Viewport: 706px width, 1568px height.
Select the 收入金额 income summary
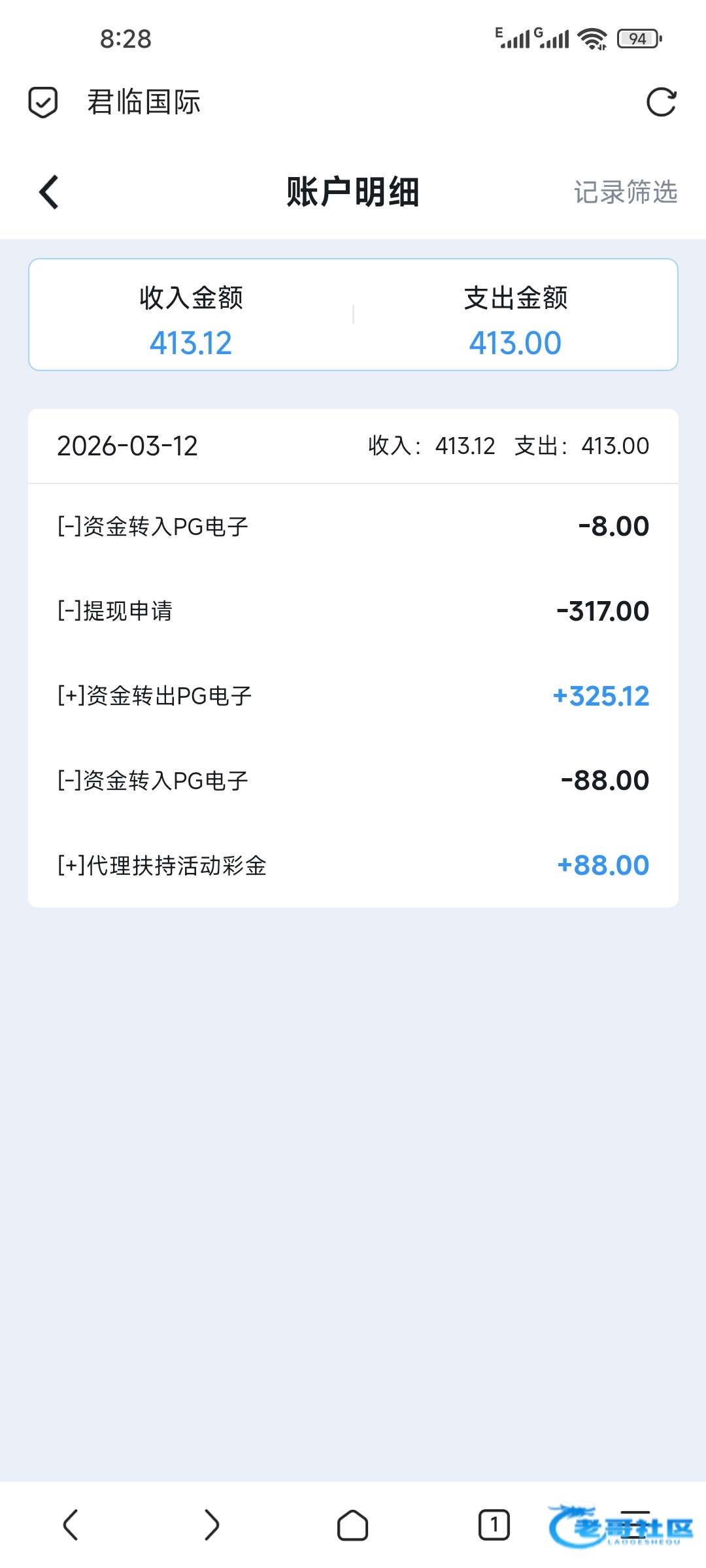191,320
